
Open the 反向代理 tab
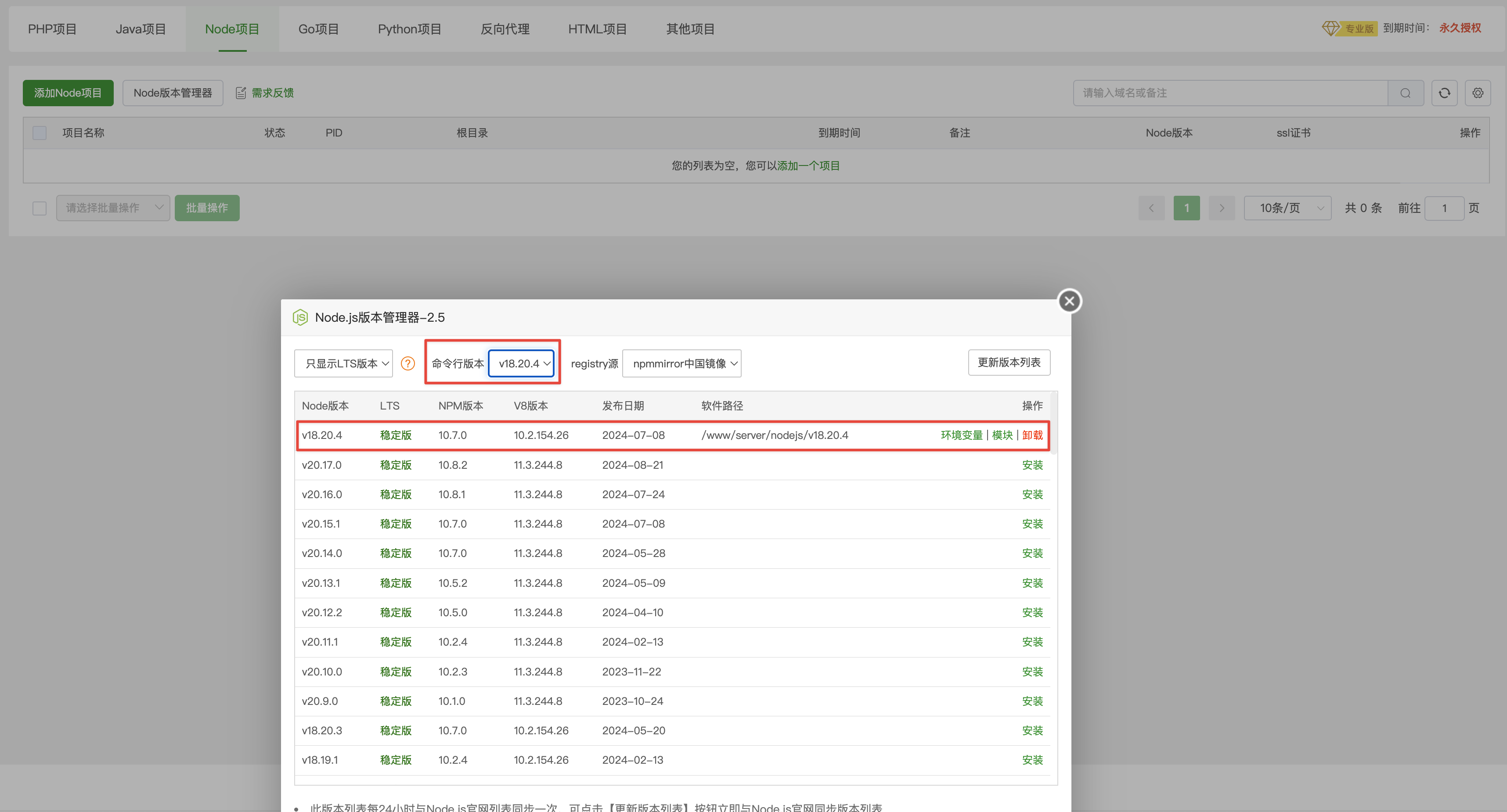click(x=505, y=29)
